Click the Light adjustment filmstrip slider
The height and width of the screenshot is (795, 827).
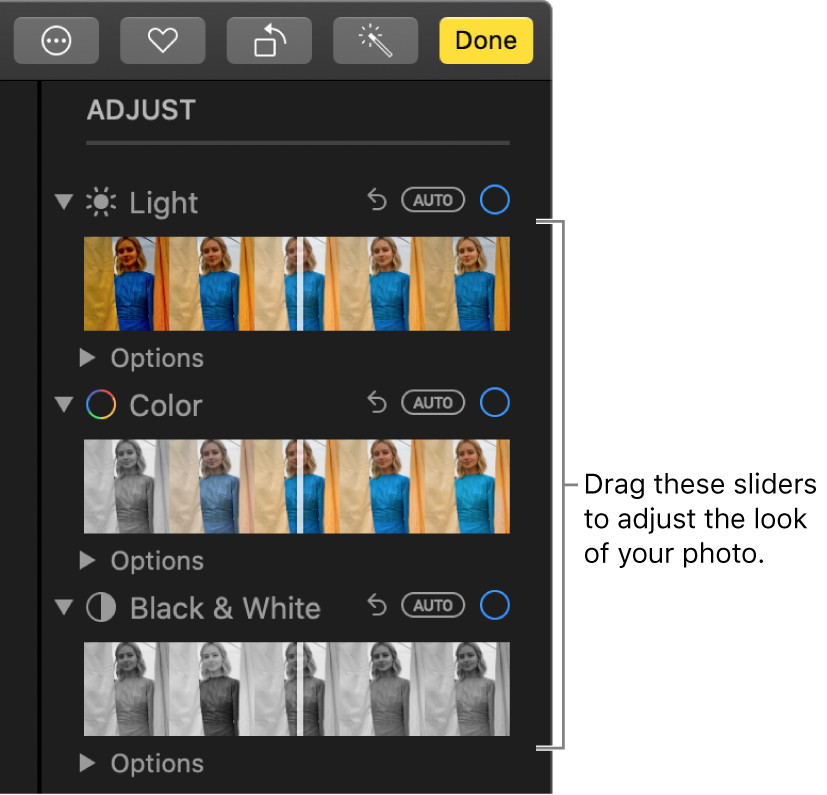tap(299, 283)
